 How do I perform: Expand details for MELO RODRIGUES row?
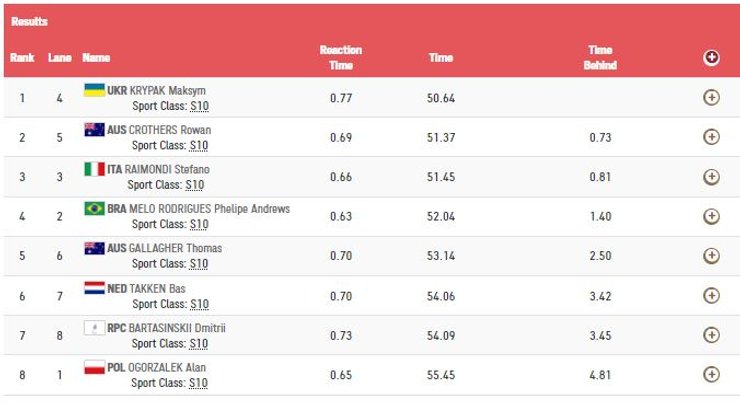click(711, 216)
